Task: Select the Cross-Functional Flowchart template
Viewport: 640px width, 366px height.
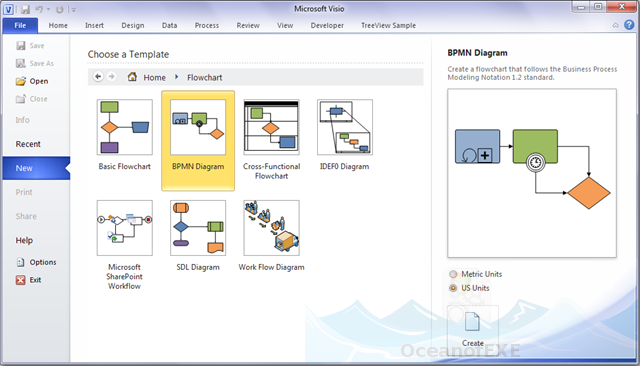Action: pyautogui.click(x=271, y=140)
